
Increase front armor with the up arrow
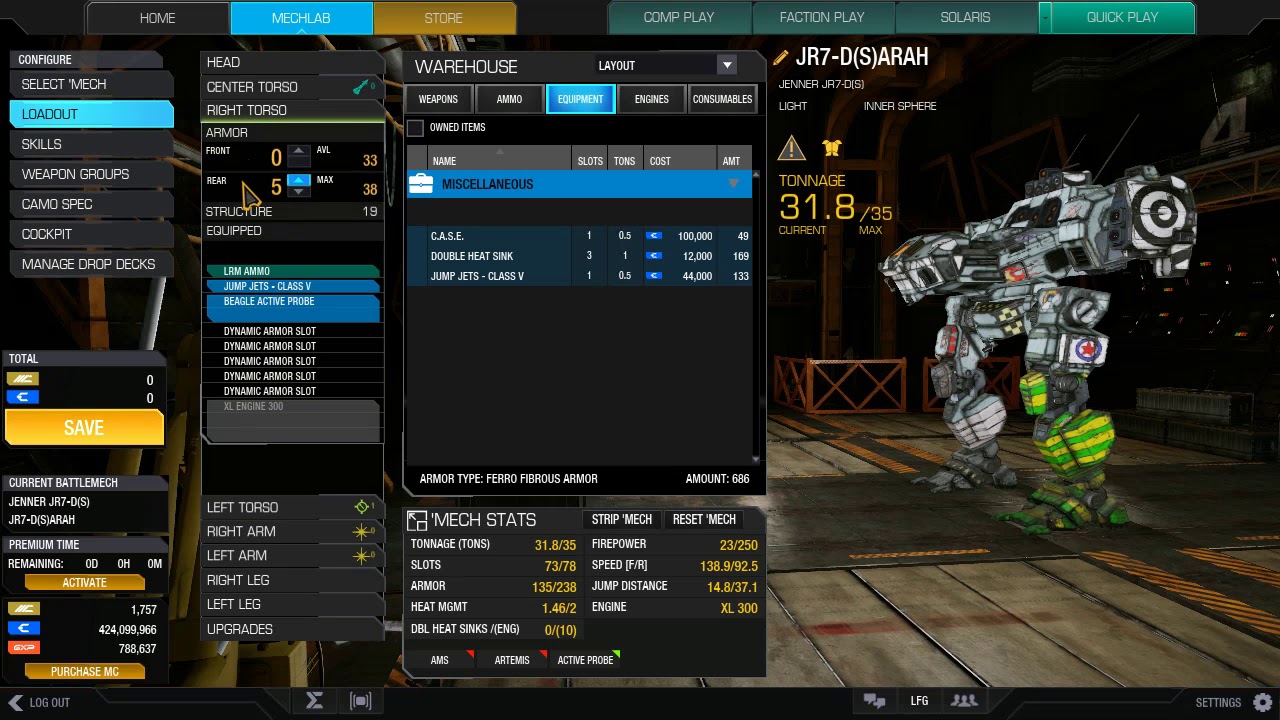coord(298,151)
